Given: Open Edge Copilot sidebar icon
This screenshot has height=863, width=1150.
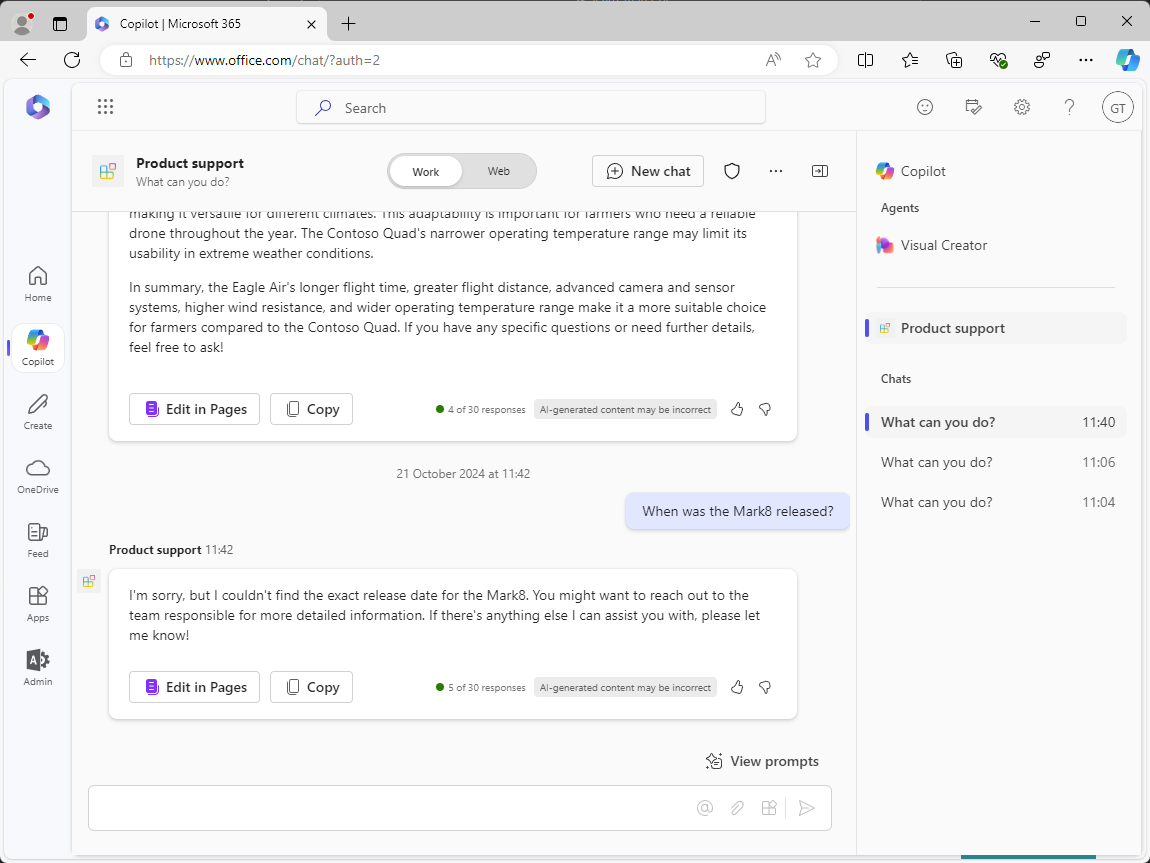Looking at the screenshot, I should click(x=1127, y=60).
